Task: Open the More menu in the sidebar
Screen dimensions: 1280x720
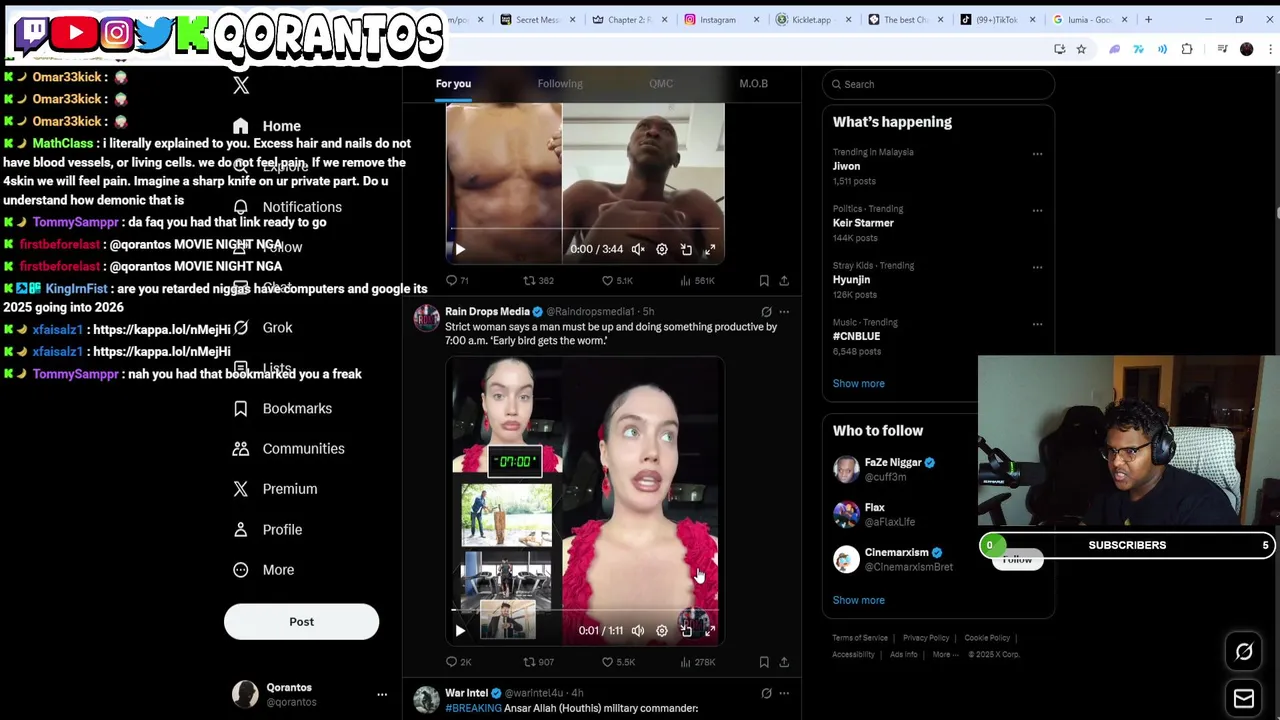Action: click(264, 570)
